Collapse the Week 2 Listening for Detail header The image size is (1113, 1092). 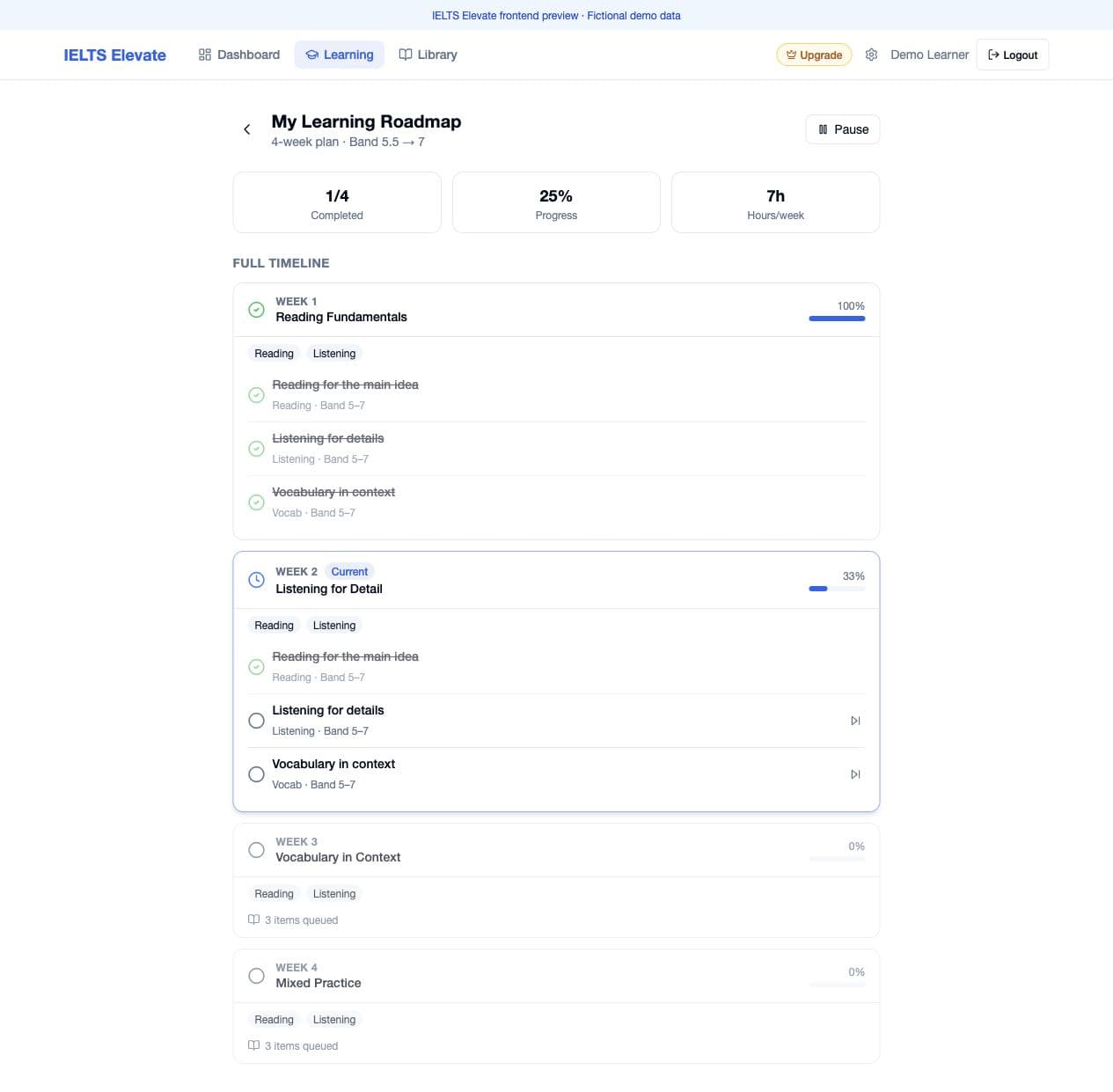[x=556, y=580]
